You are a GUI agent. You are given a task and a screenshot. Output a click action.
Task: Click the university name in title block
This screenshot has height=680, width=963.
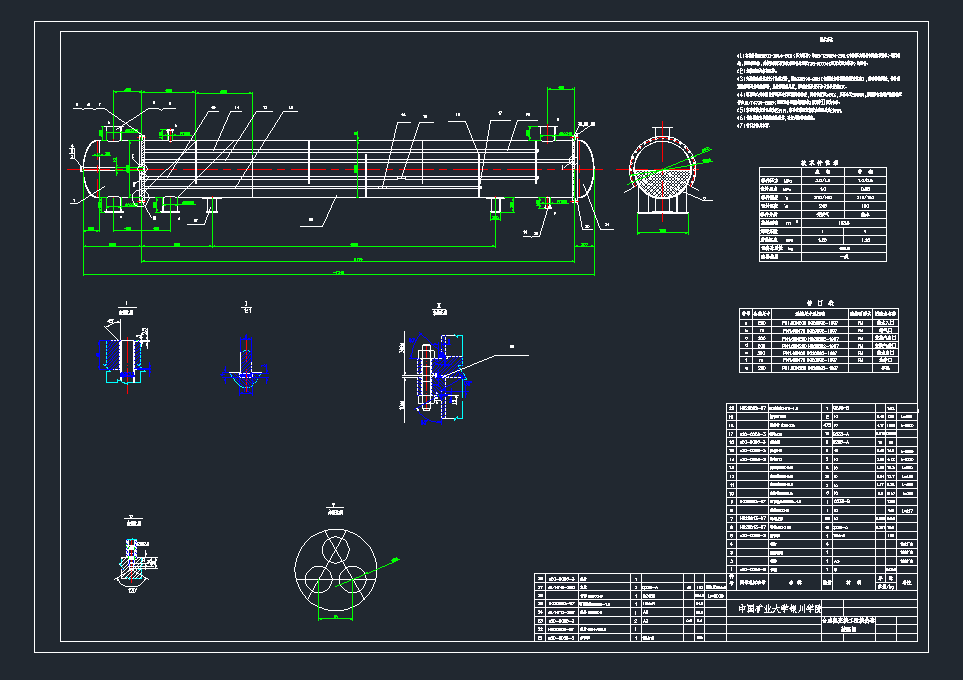coord(778,607)
